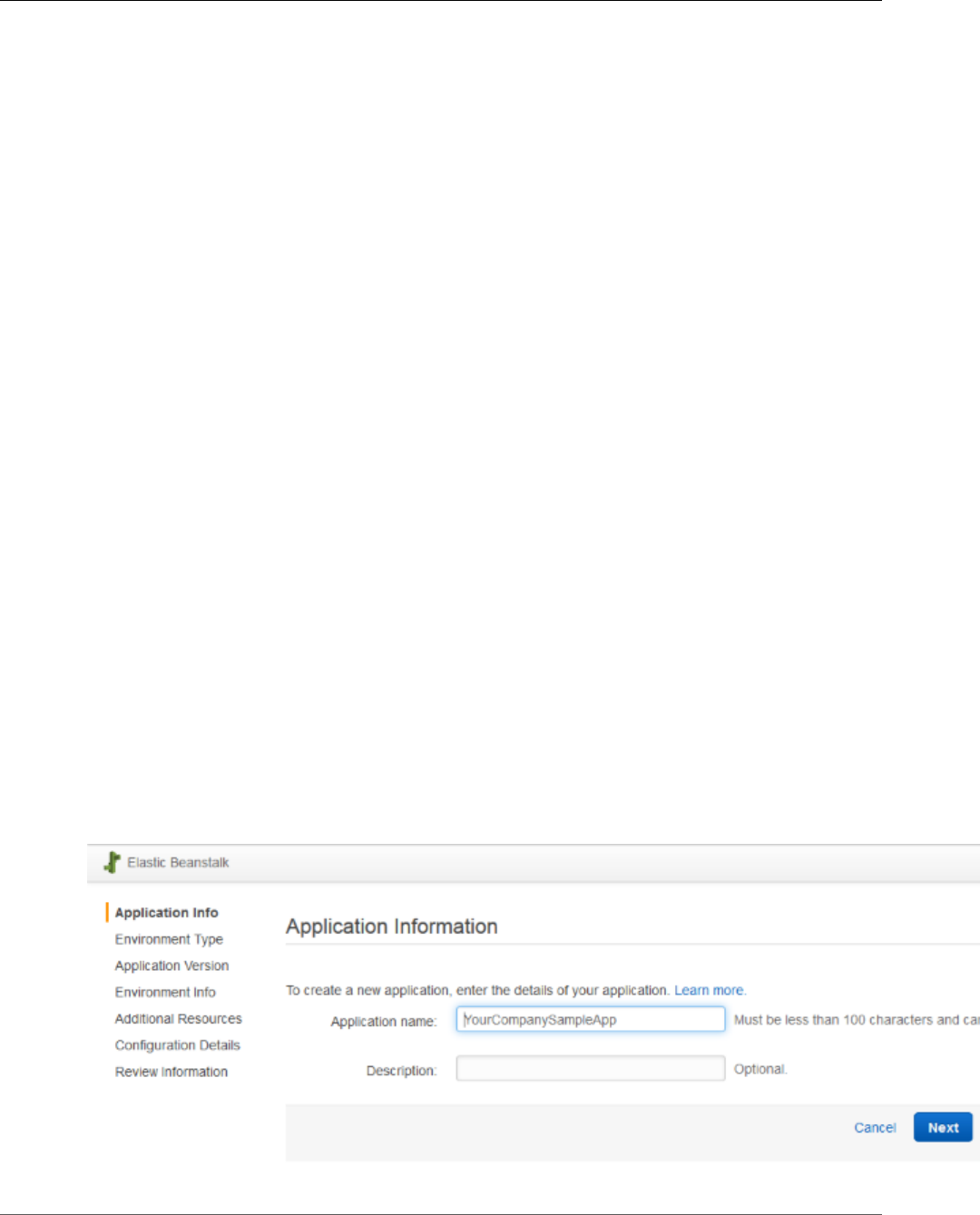
Task: Click the 'Must be less than 100 characters' hint
Action: 857,1020
